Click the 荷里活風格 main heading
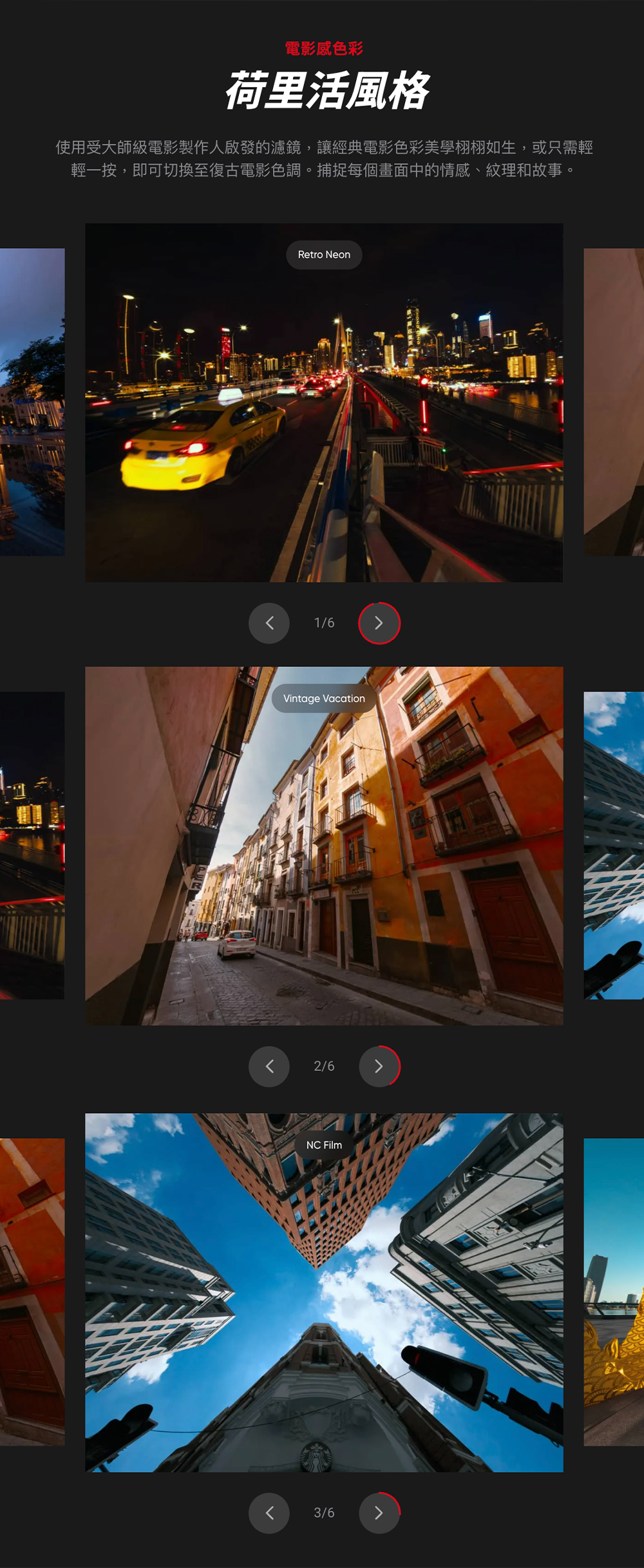 (325, 90)
